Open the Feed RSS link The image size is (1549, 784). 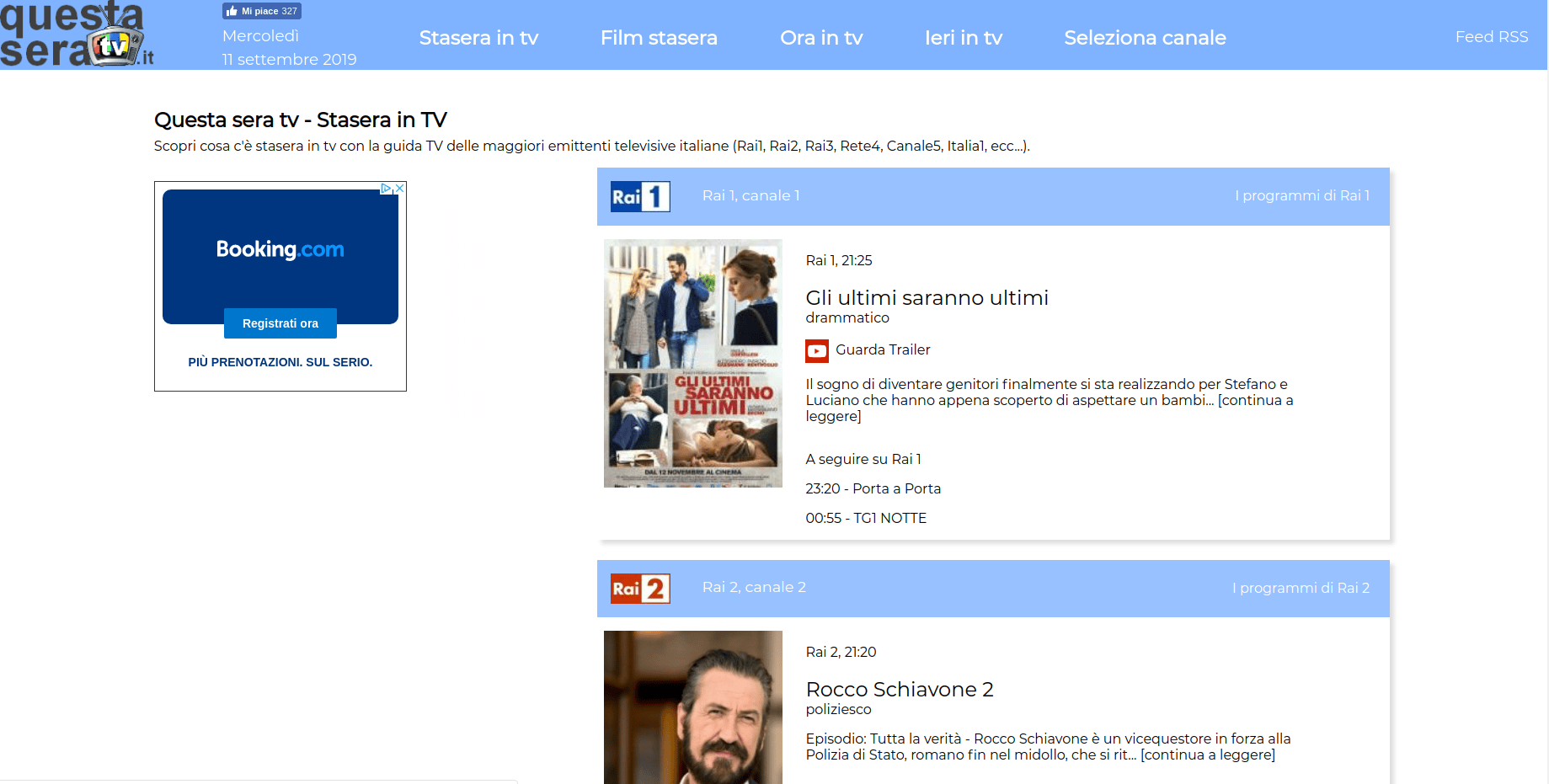(1492, 37)
